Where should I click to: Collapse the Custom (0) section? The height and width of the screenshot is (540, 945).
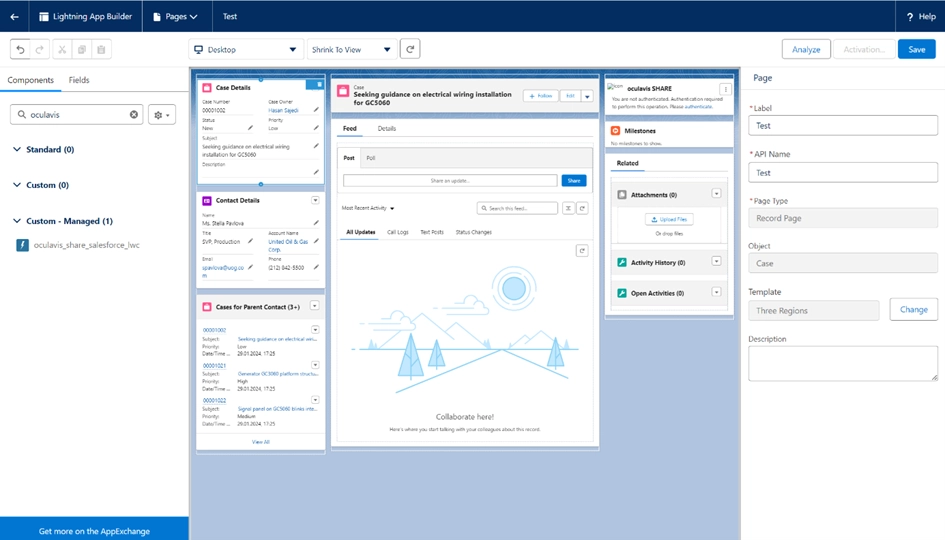click(x=17, y=185)
